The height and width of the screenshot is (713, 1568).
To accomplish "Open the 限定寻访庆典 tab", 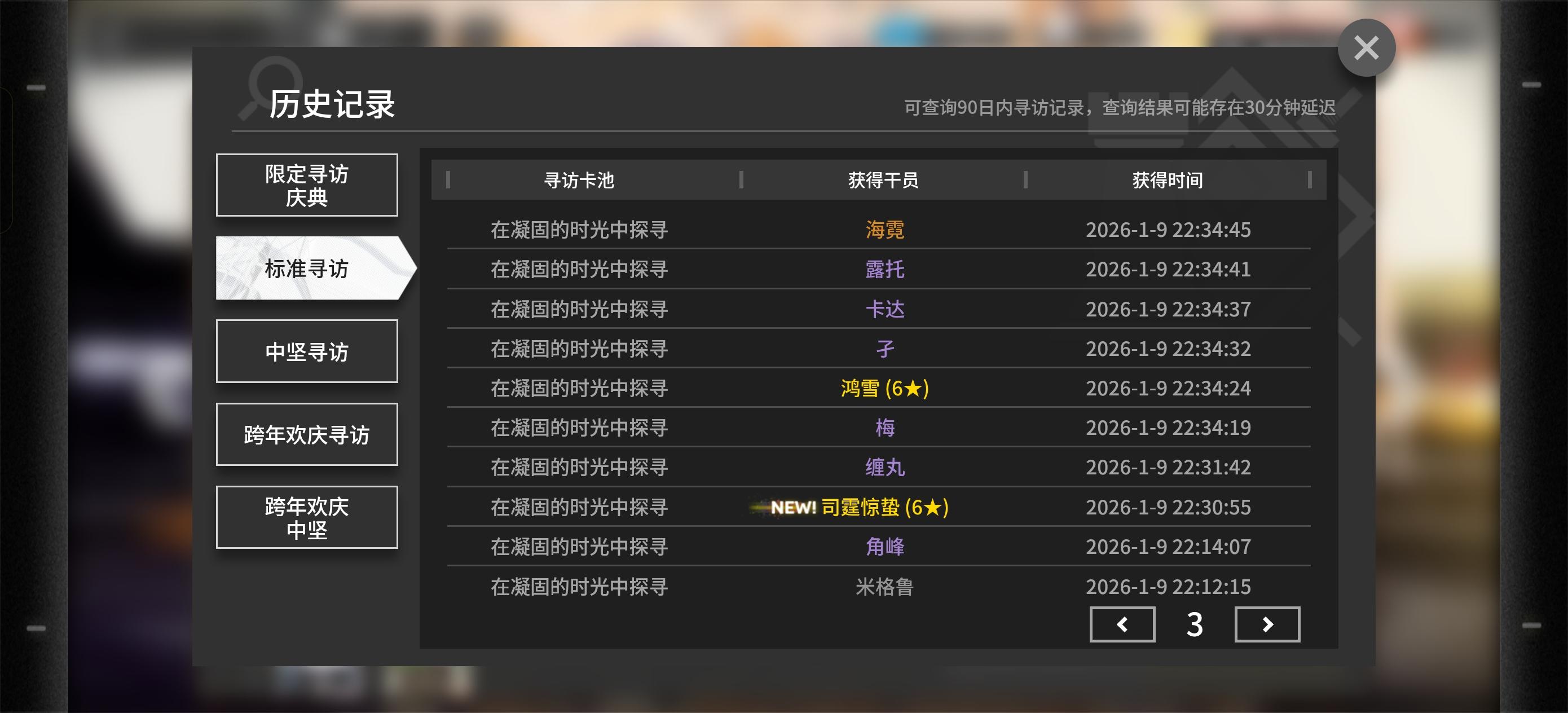I will (x=307, y=185).
